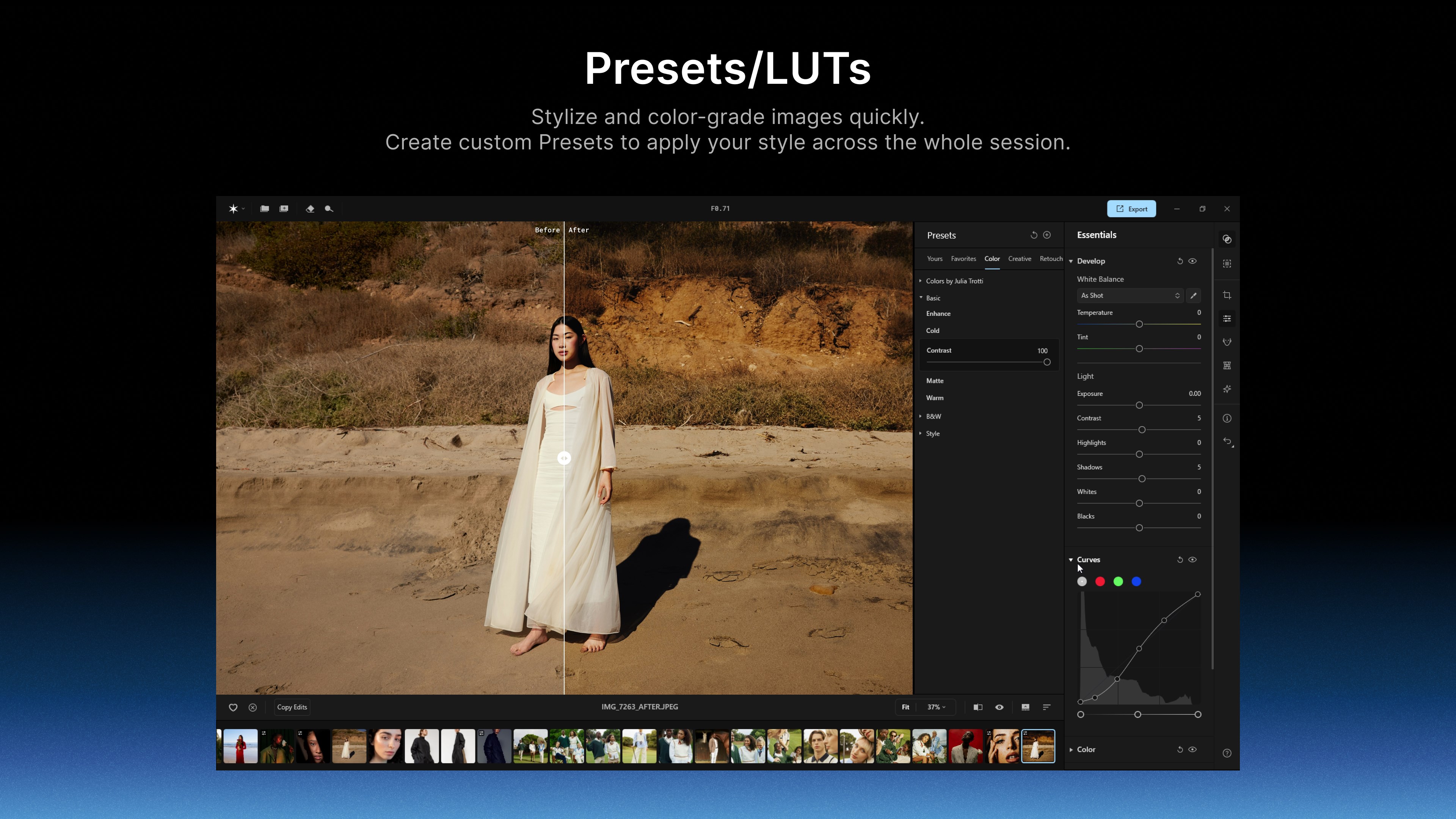Click the heart favorite icon below photo

233,707
